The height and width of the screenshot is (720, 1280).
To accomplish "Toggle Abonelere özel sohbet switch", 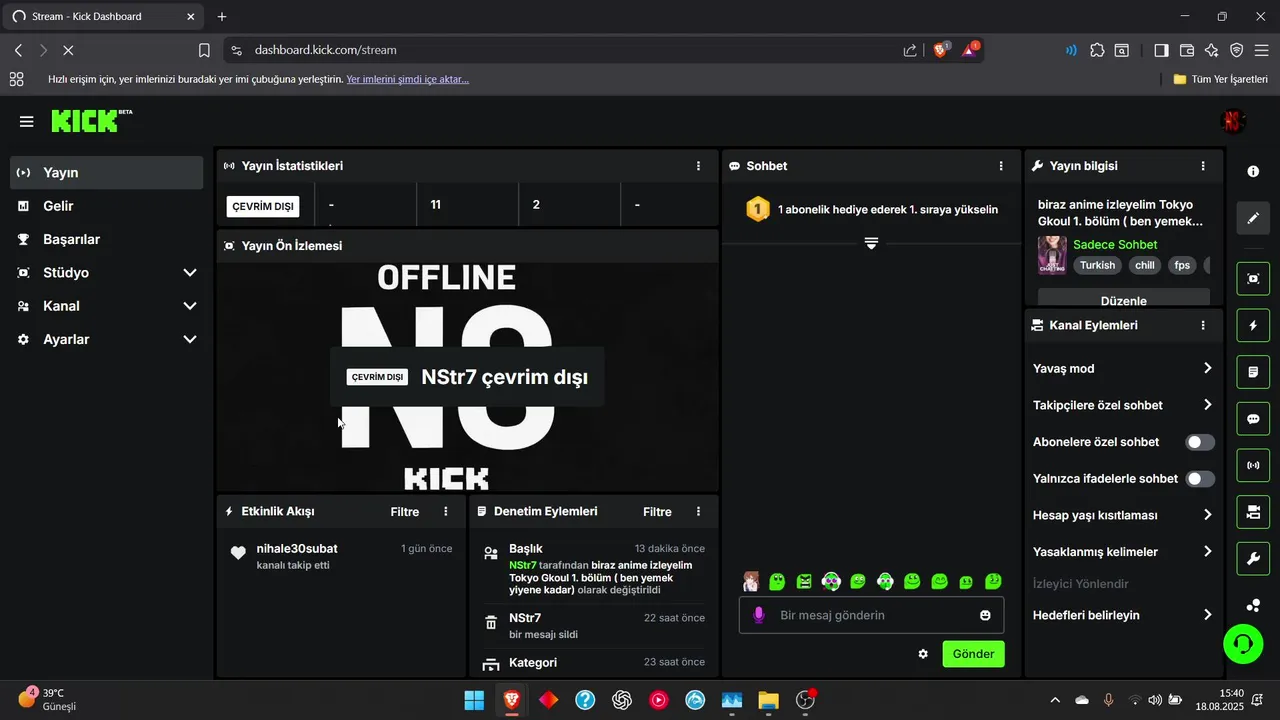I will 1200,442.
